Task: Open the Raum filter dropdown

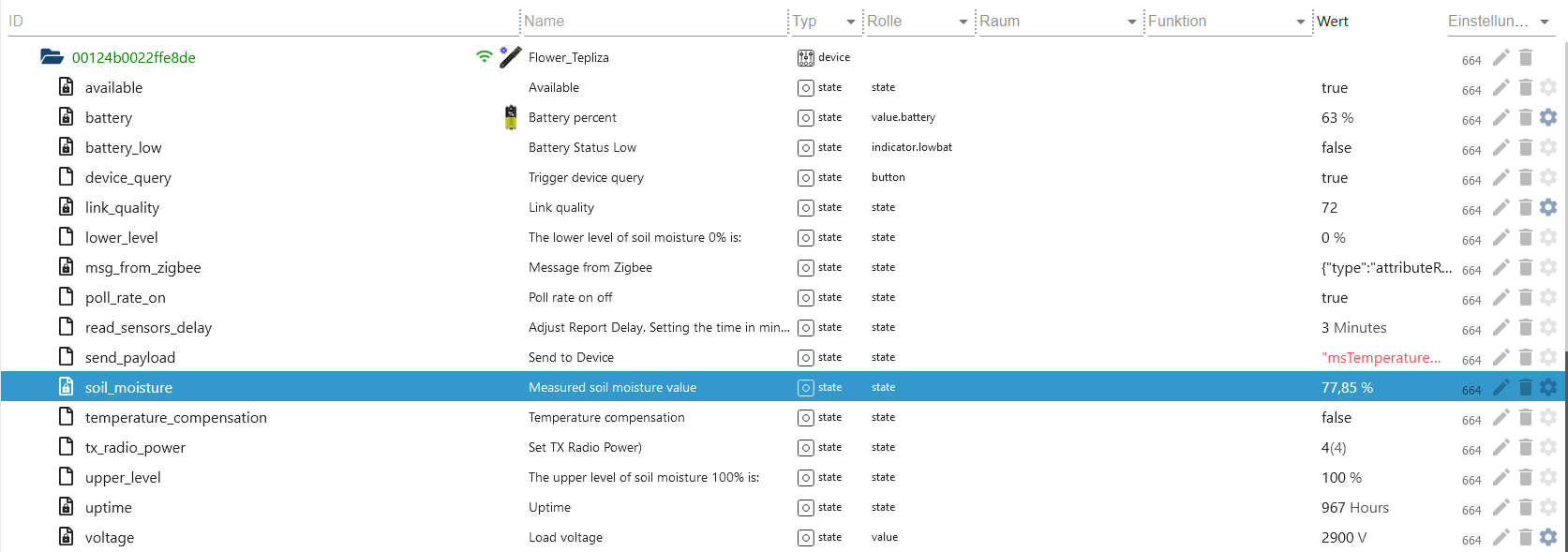Action: [1132, 22]
